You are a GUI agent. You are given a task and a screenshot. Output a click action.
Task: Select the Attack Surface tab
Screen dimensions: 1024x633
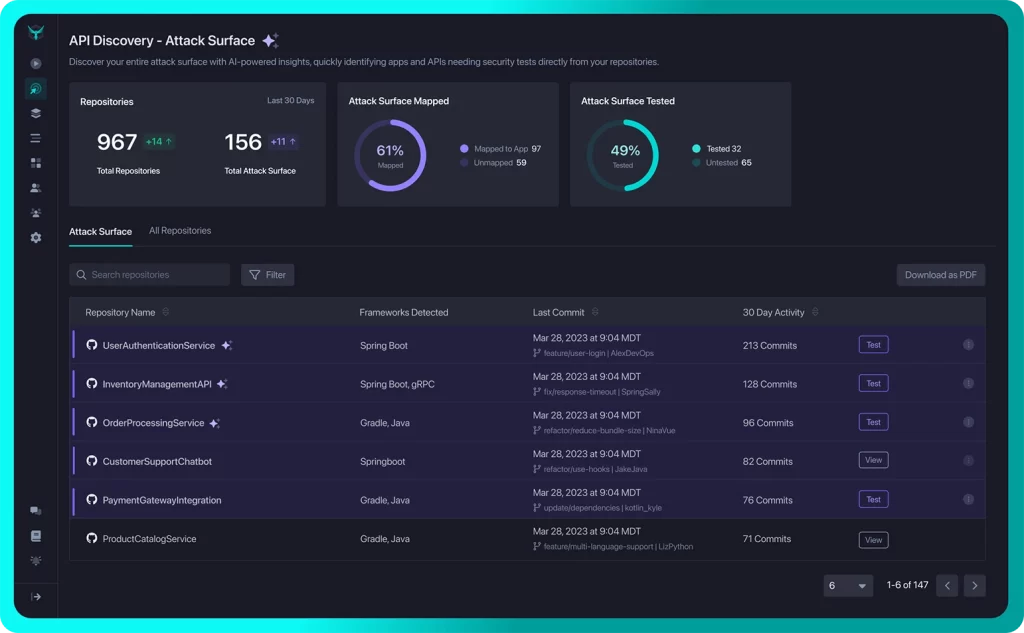click(100, 232)
